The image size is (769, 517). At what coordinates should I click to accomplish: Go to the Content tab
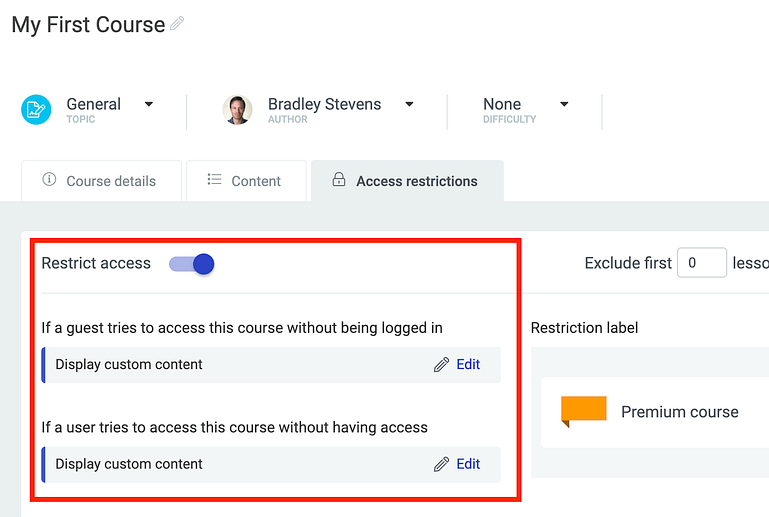tap(246, 181)
